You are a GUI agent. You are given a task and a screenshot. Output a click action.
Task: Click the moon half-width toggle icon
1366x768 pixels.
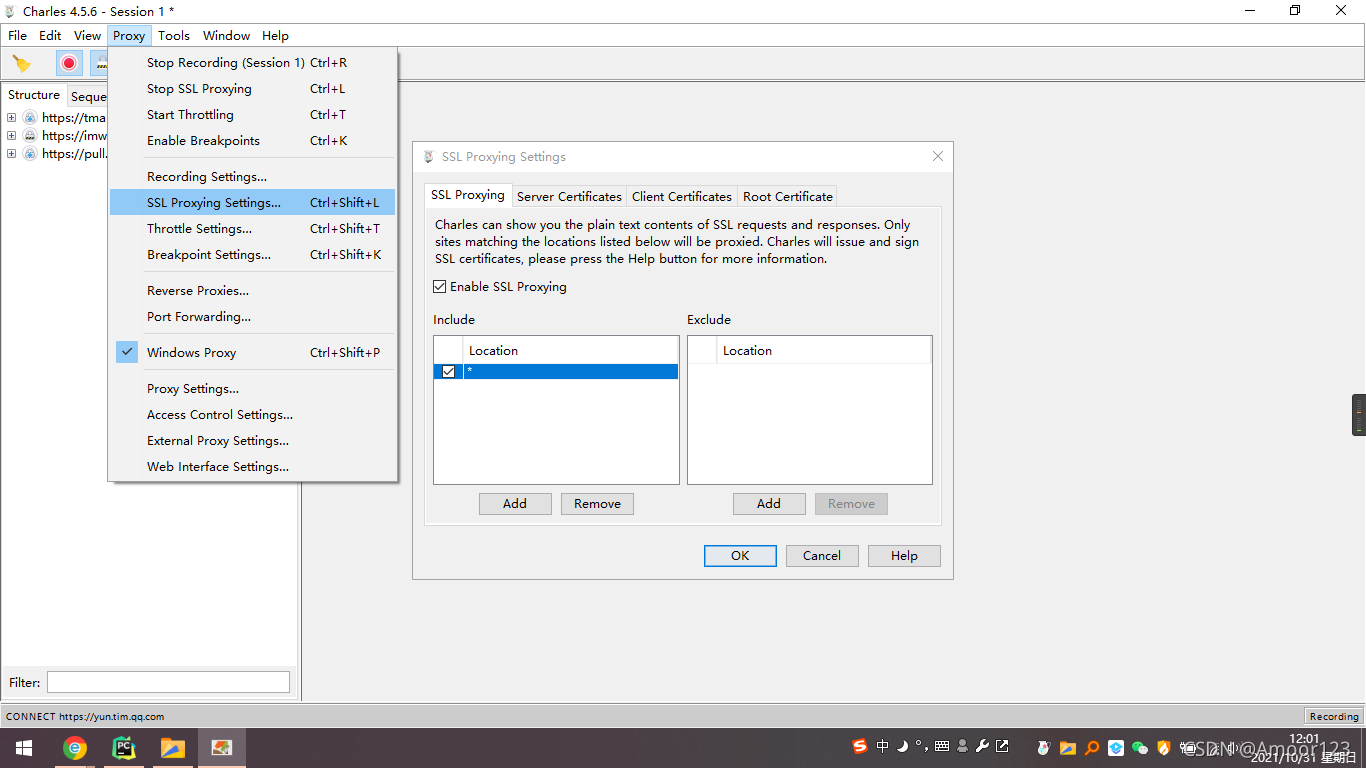coord(902,746)
